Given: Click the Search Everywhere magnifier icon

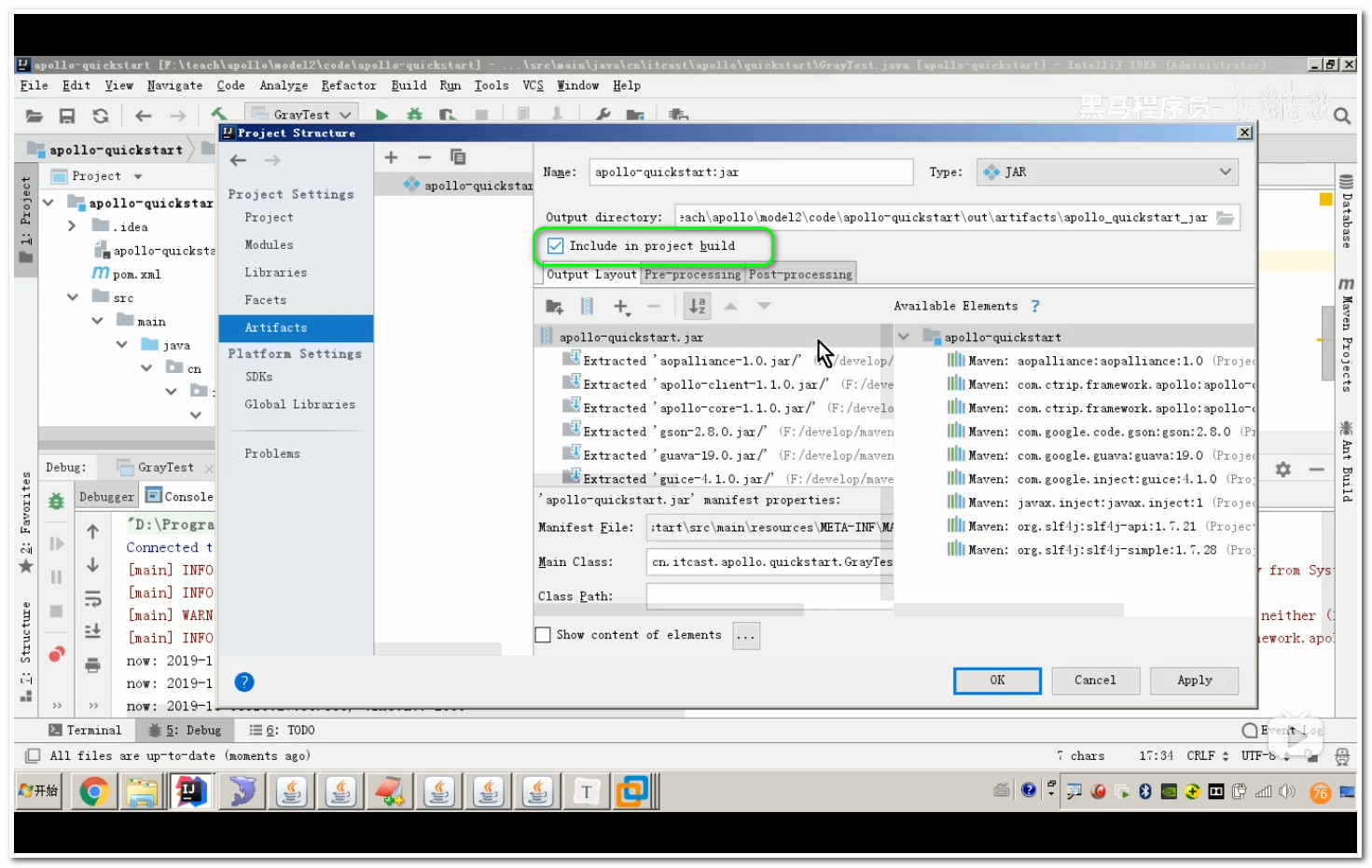Looking at the screenshot, I should click(1342, 116).
